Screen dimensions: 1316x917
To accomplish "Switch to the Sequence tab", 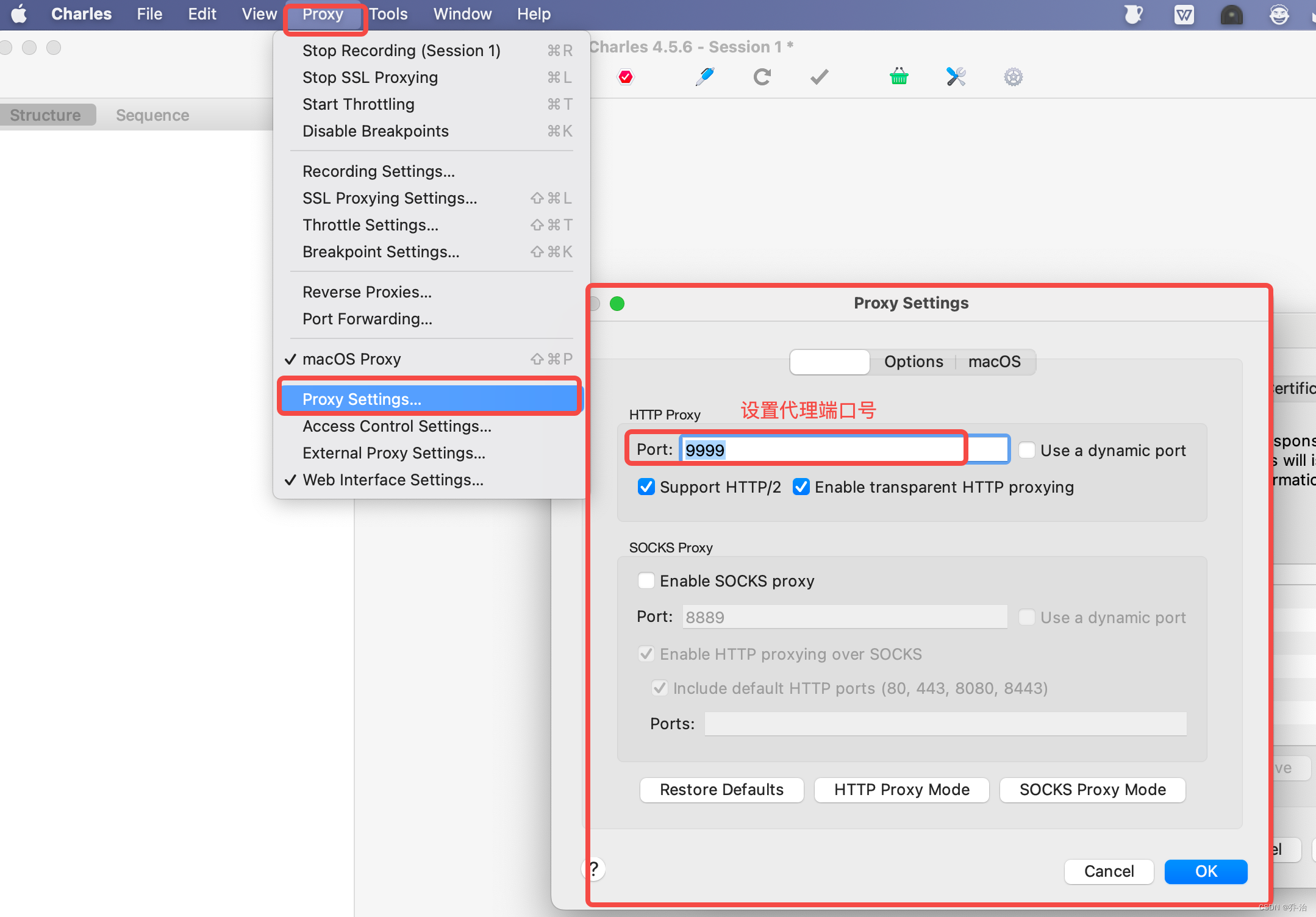I will [x=152, y=115].
